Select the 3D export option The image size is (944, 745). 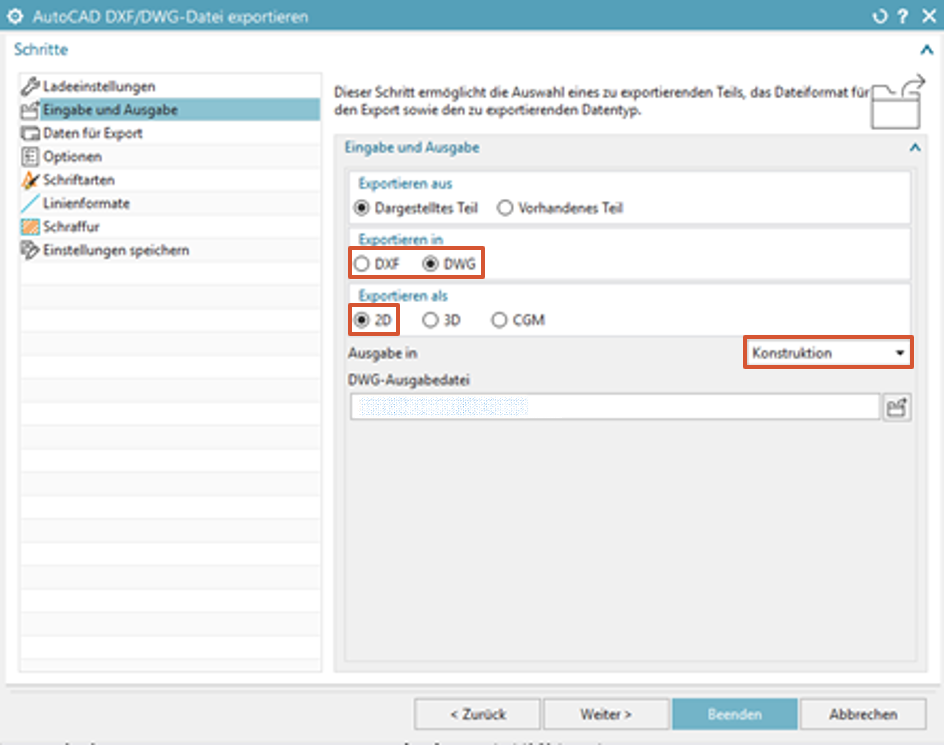pyautogui.click(x=430, y=321)
